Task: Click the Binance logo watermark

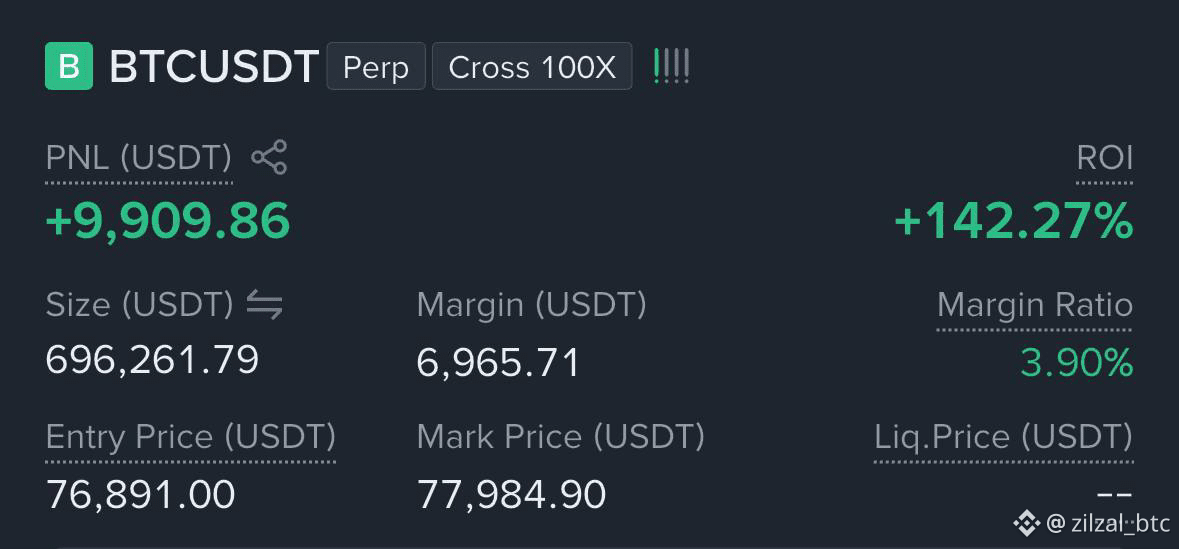Action: (x=1026, y=522)
